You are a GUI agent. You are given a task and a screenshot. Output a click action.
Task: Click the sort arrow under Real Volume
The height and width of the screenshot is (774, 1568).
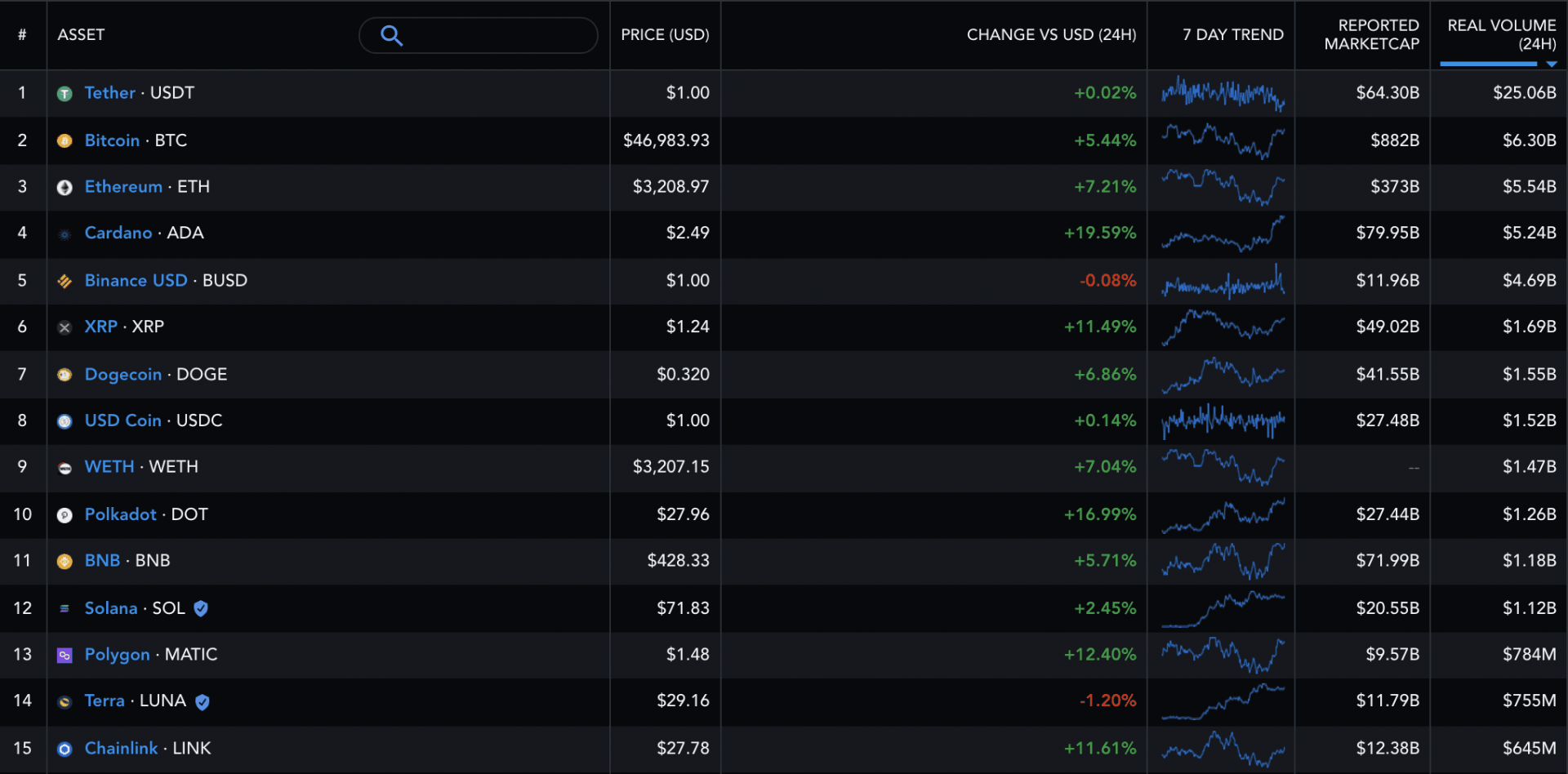[1552, 64]
